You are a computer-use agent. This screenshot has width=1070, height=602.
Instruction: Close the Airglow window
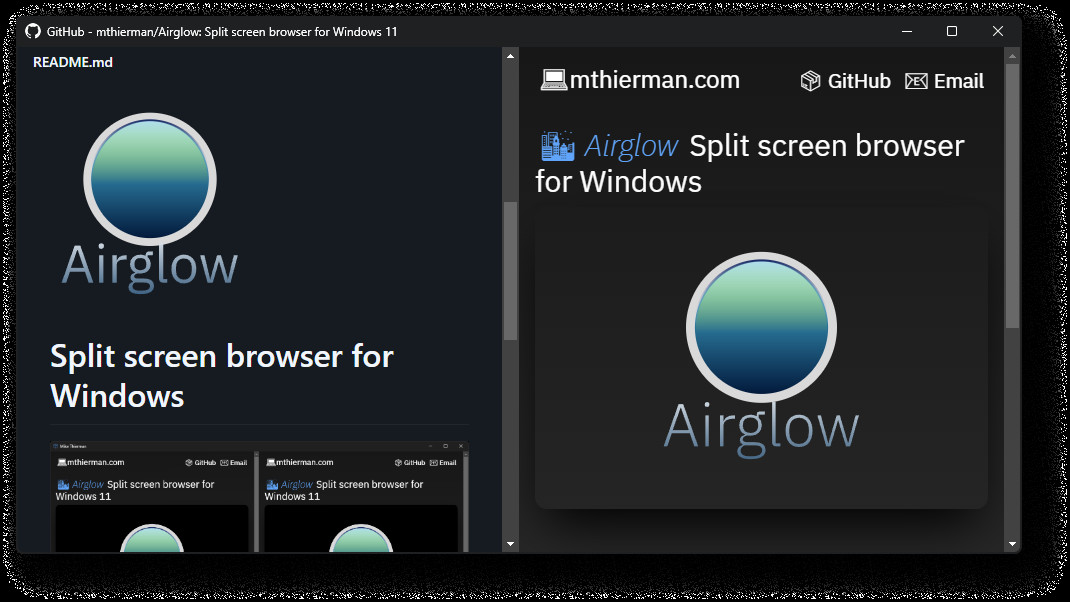(x=998, y=31)
